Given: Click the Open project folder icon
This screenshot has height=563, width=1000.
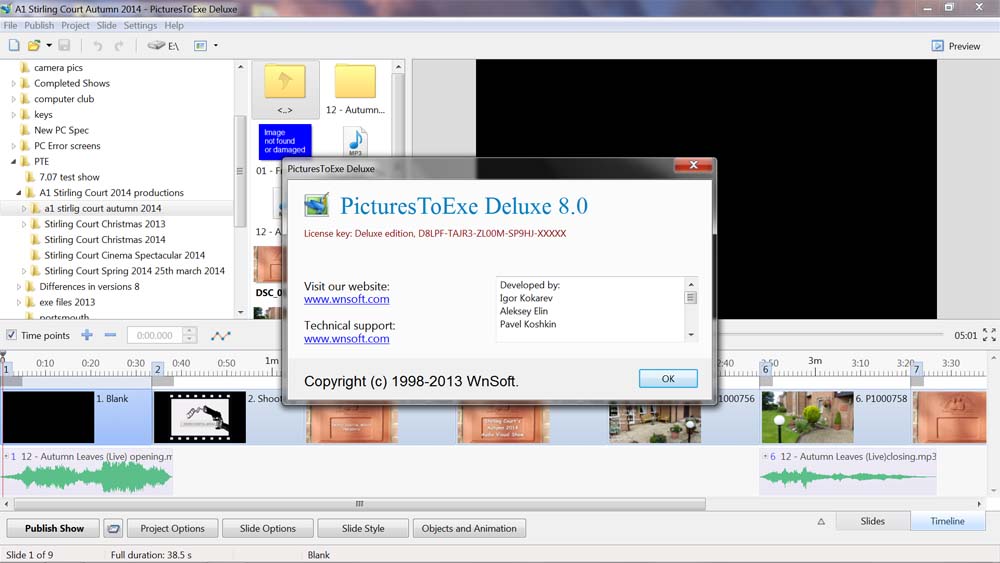Looking at the screenshot, I should click(x=34, y=45).
